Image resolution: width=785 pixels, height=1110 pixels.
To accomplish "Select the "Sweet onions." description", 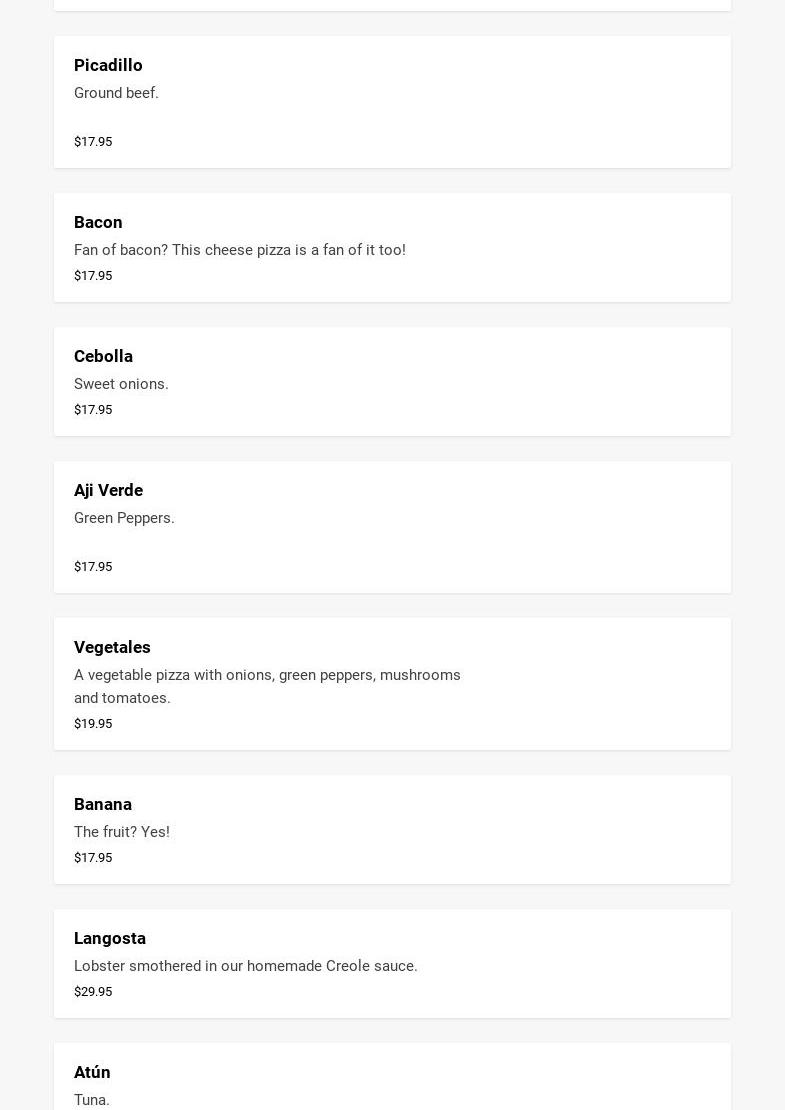I will click(121, 384).
